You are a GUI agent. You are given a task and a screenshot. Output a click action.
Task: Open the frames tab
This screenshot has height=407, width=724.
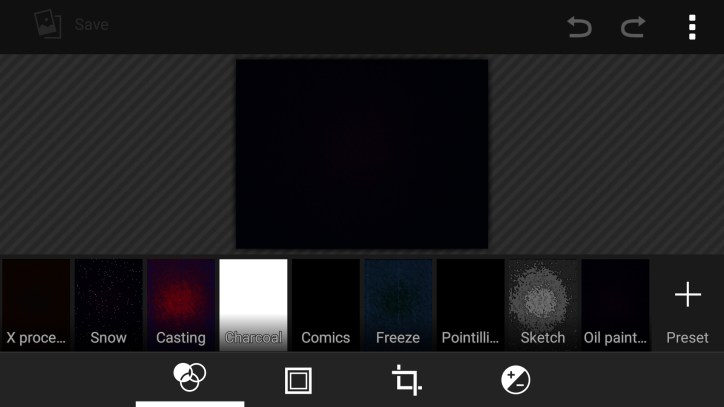pyautogui.click(x=298, y=380)
